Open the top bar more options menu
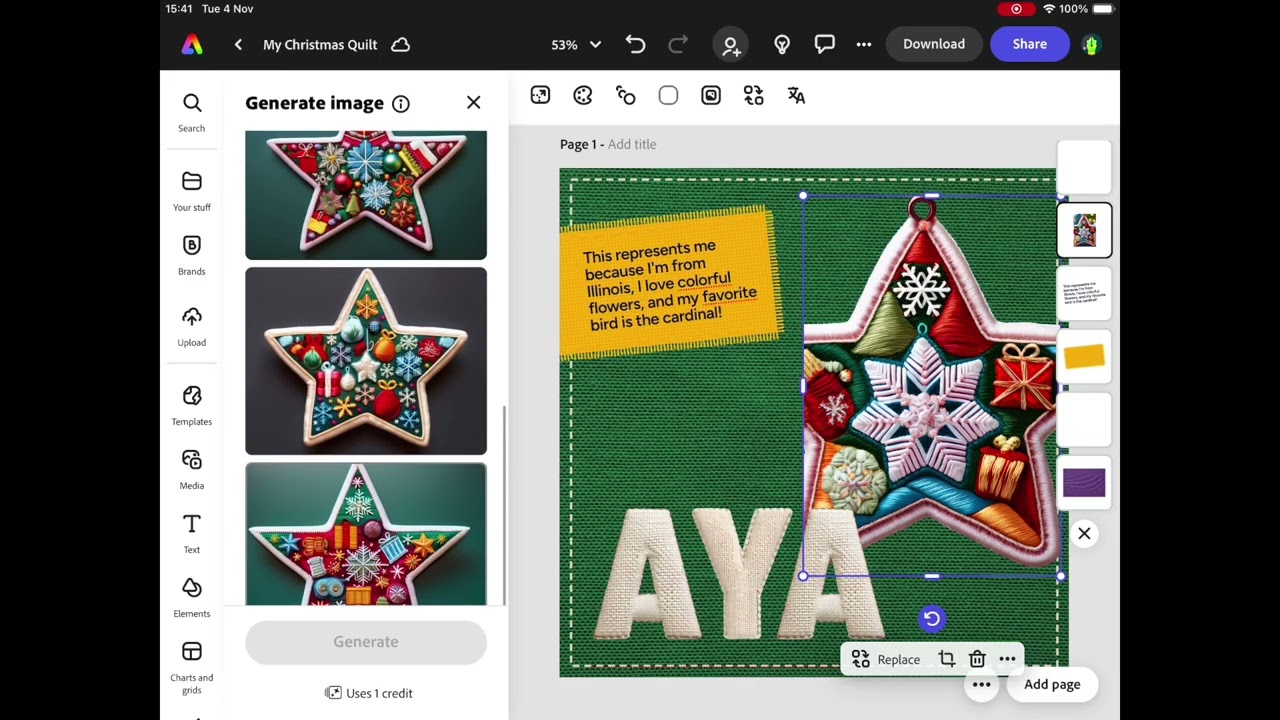 click(864, 45)
